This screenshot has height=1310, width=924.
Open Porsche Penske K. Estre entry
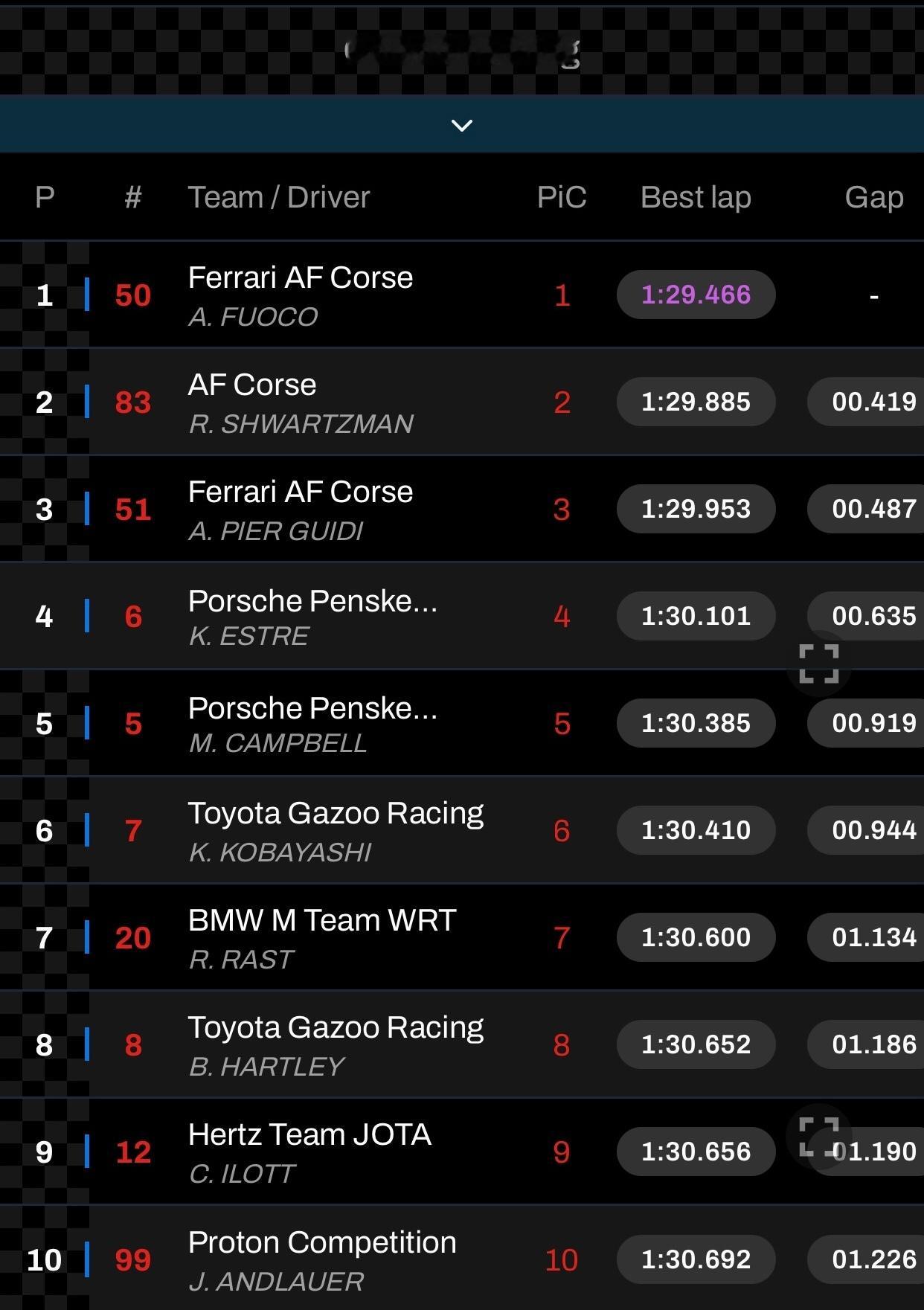tap(312, 617)
